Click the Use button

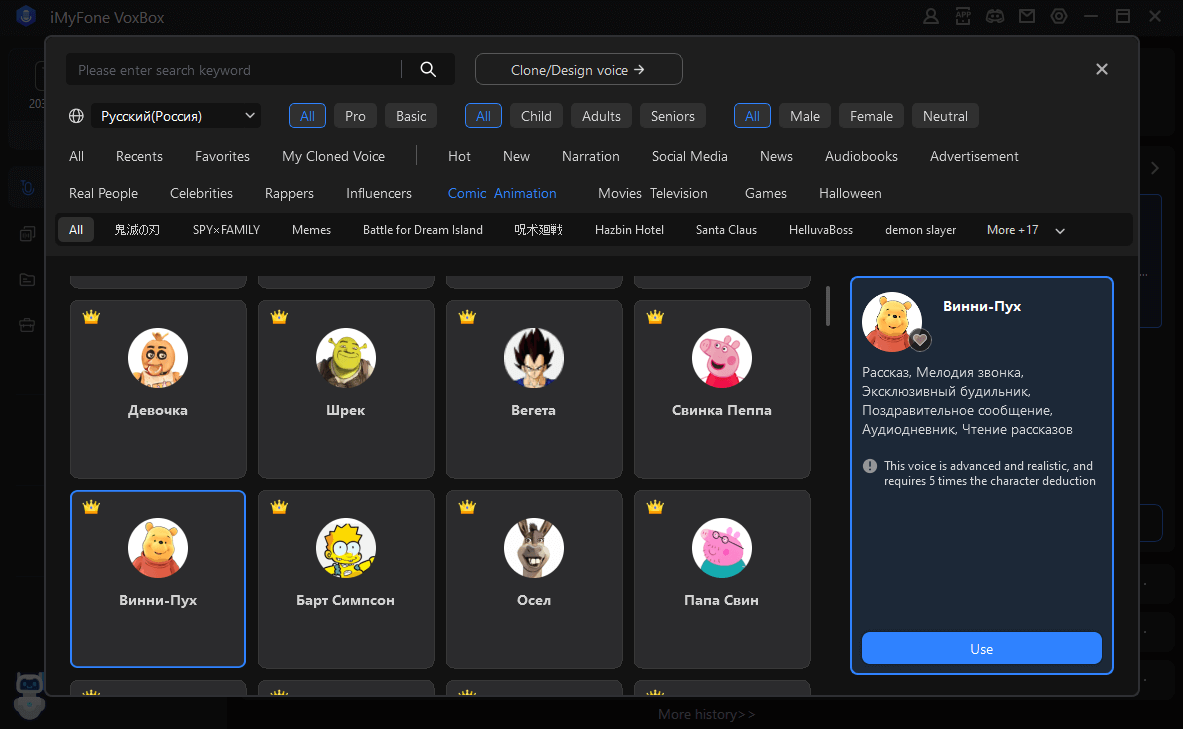point(982,648)
